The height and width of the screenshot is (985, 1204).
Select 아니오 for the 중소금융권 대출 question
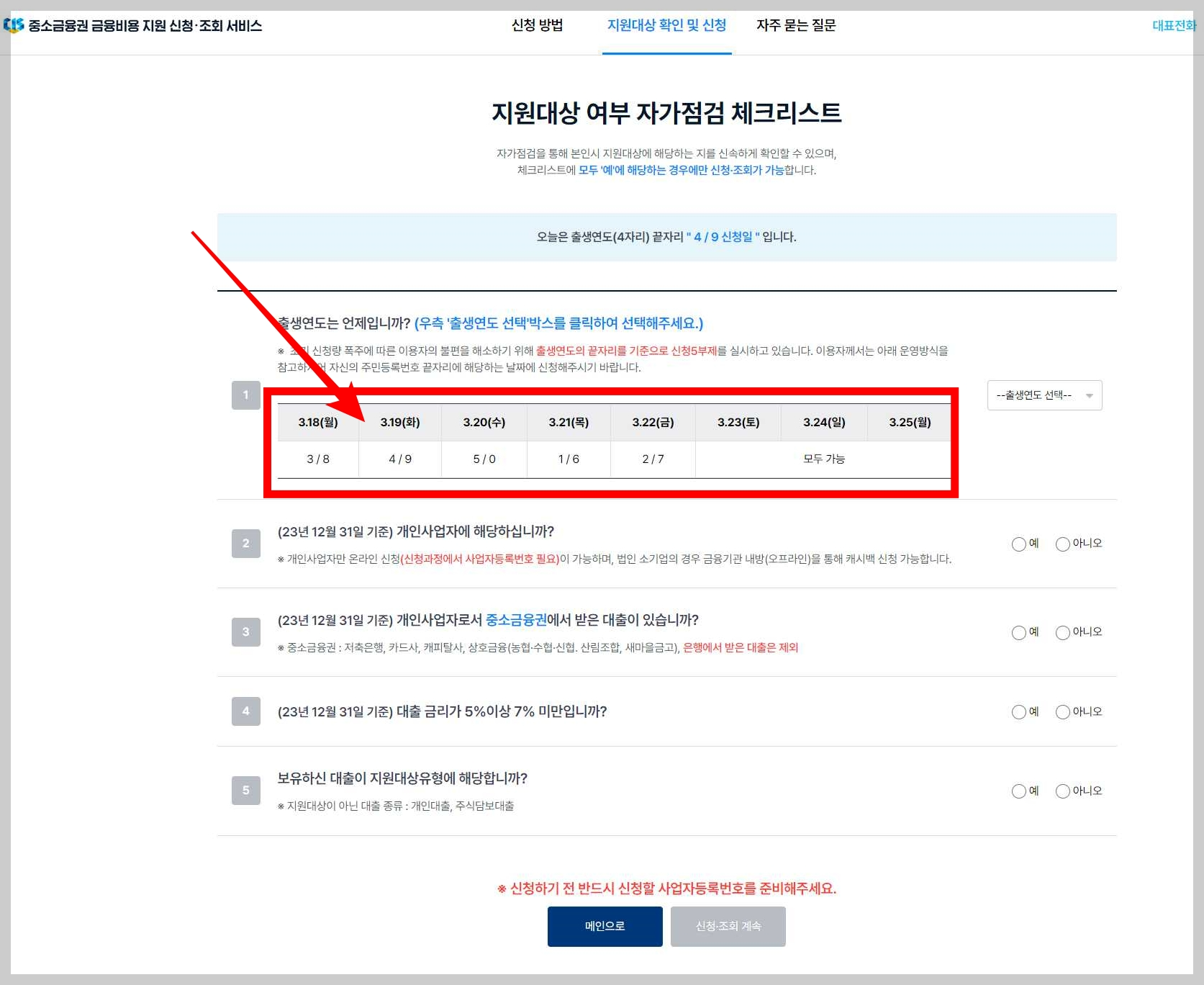pyautogui.click(x=1062, y=633)
